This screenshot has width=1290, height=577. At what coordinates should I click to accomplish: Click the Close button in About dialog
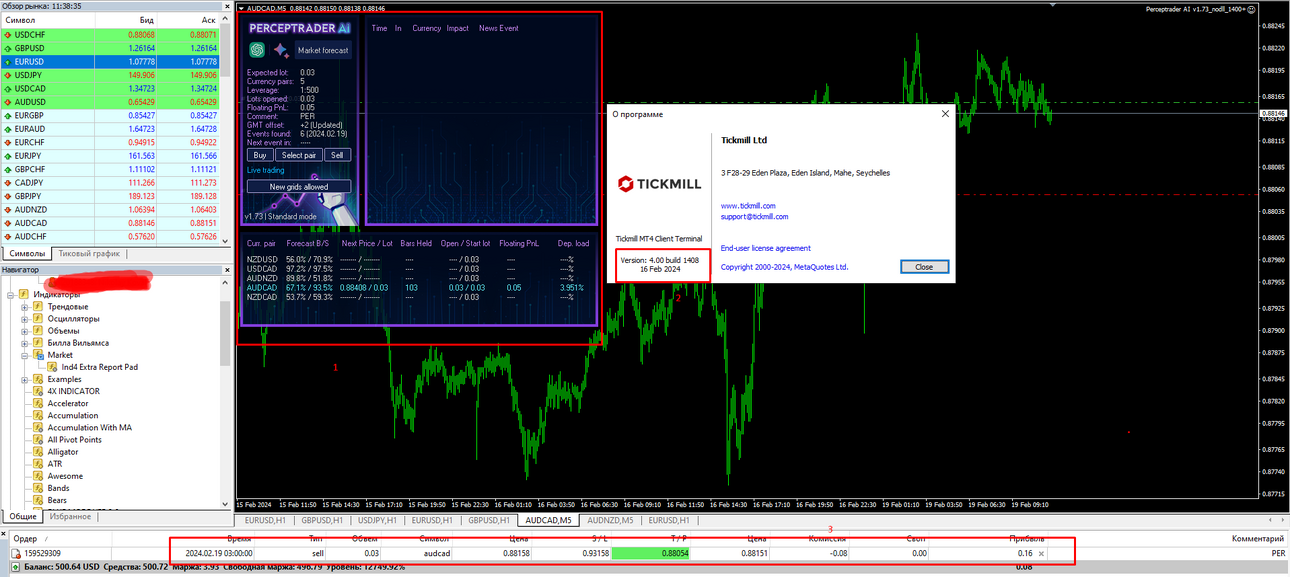(924, 267)
